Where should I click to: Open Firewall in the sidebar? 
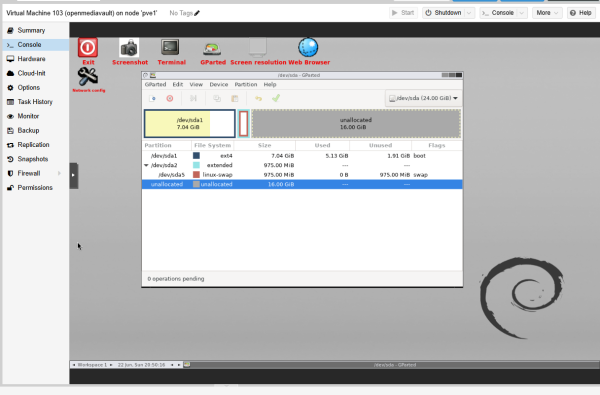(x=36, y=173)
